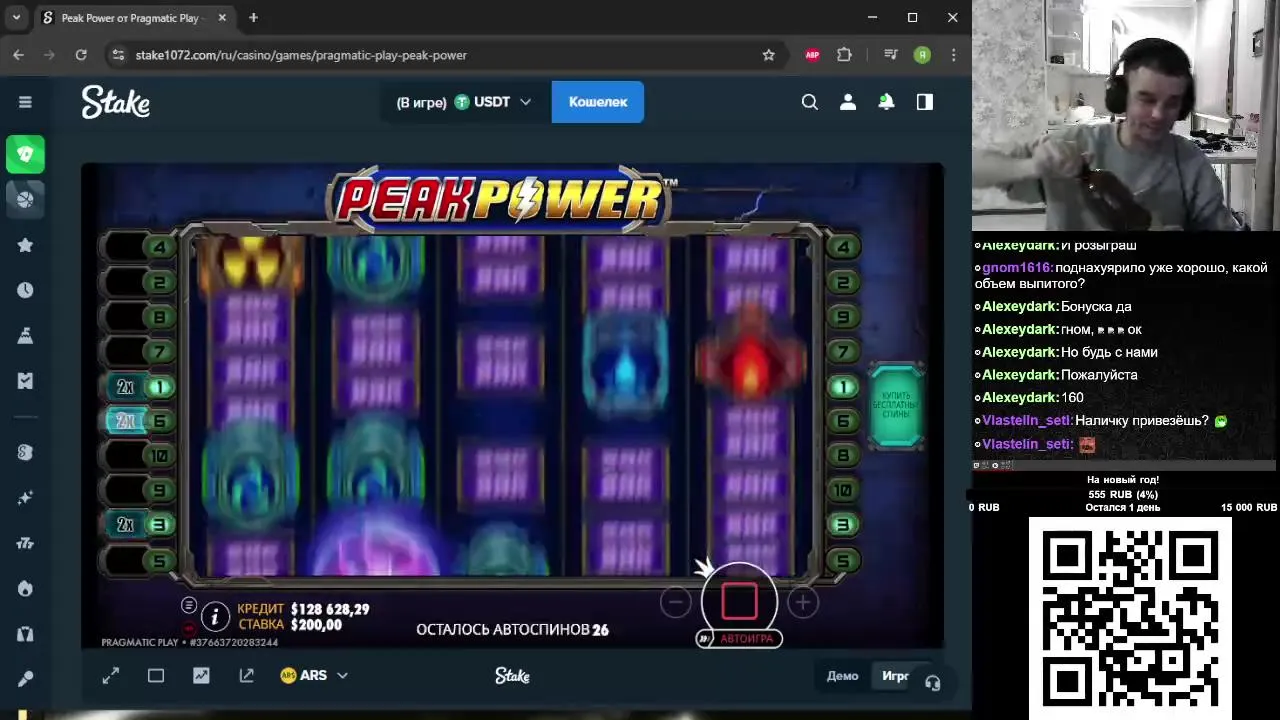The image size is (1280, 720).
Task: Switch to theatre mode rectangle icon
Action: pos(156,676)
